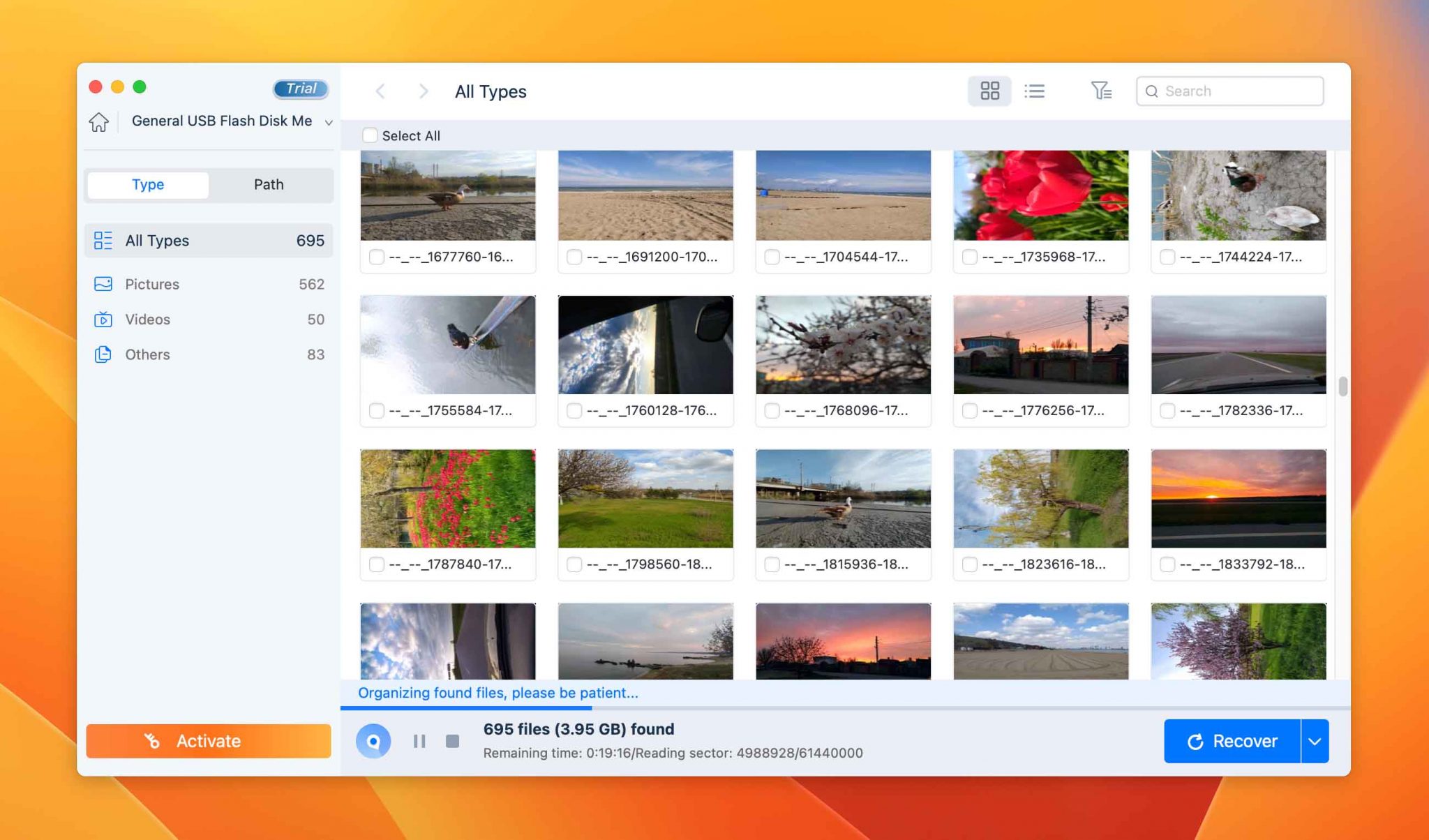Open the filter options icon
1429x840 pixels.
click(1101, 91)
